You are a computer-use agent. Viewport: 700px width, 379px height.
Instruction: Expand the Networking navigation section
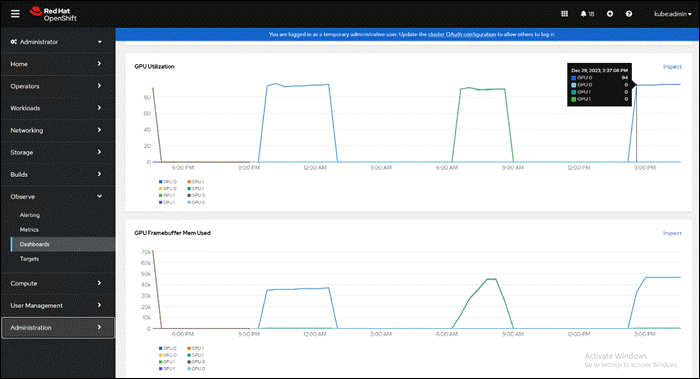pos(58,130)
